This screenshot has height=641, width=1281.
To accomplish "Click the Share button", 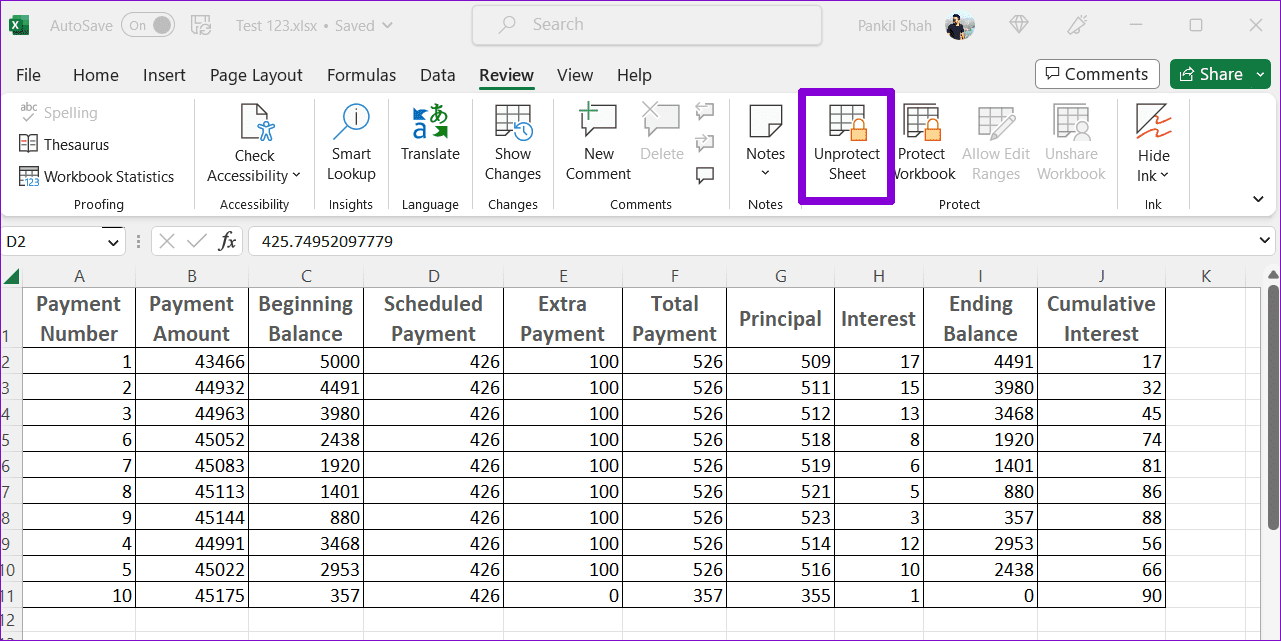I will (1213, 74).
